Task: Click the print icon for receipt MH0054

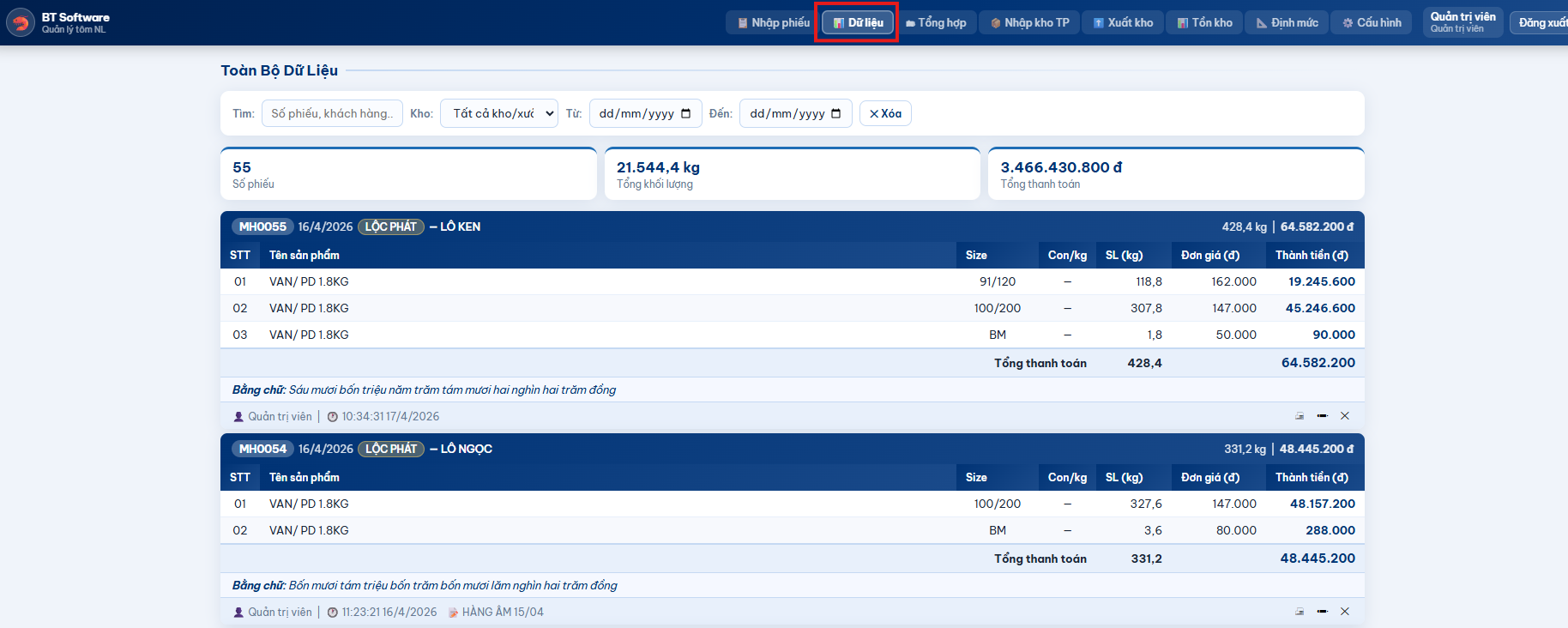Action: click(x=1300, y=612)
